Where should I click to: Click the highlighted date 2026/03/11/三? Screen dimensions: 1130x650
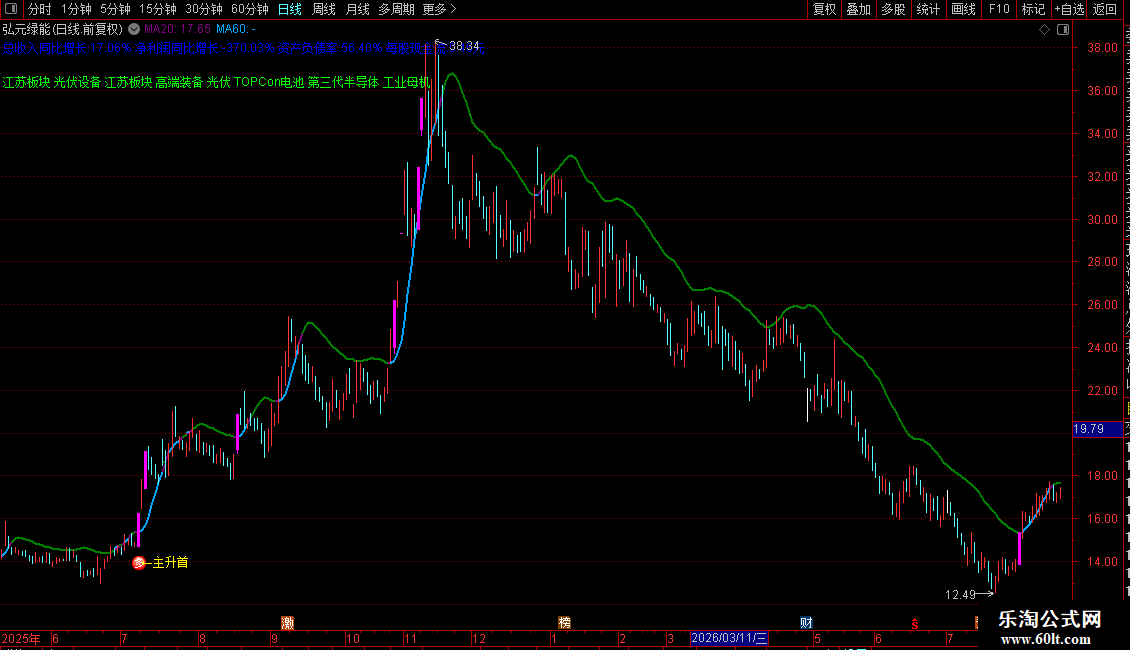(x=729, y=638)
